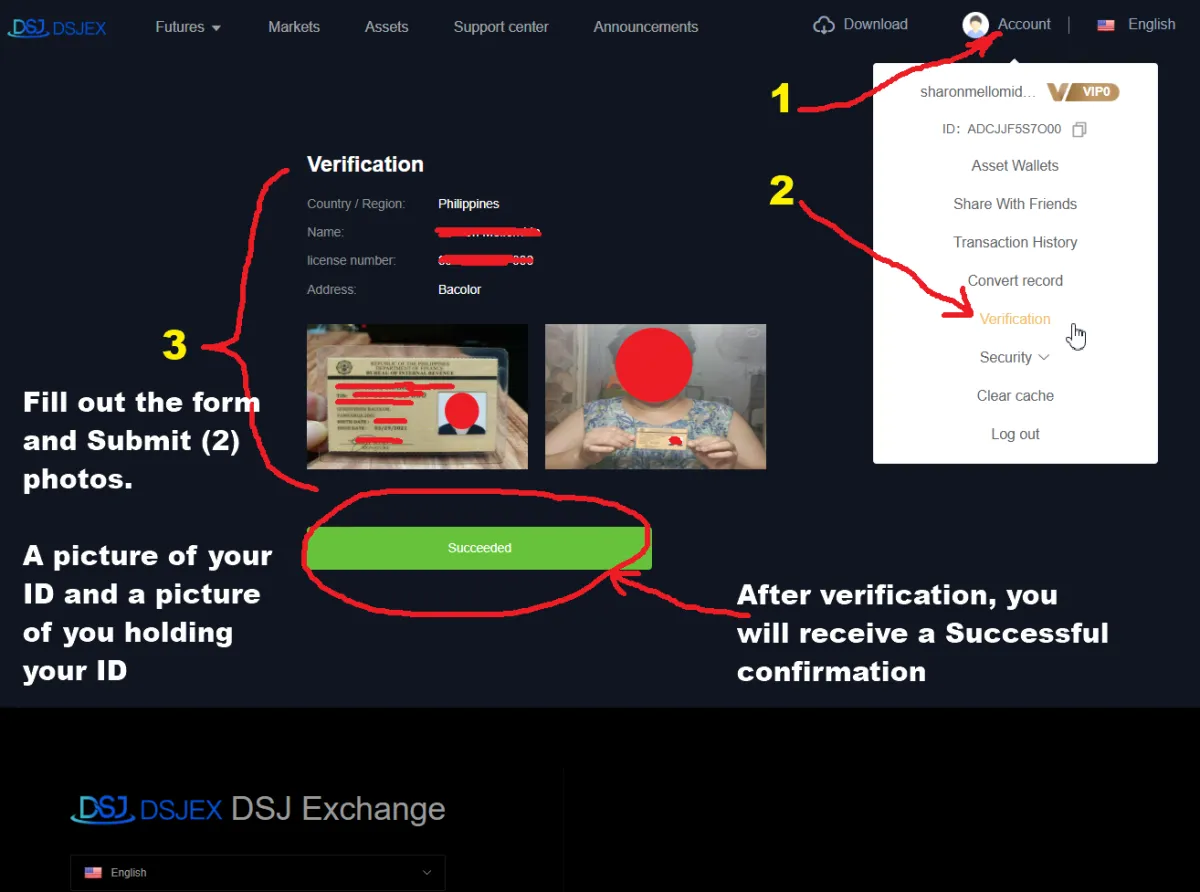Open the Futures dropdown menu
Screen dimensions: 1200x892
click(x=188, y=27)
